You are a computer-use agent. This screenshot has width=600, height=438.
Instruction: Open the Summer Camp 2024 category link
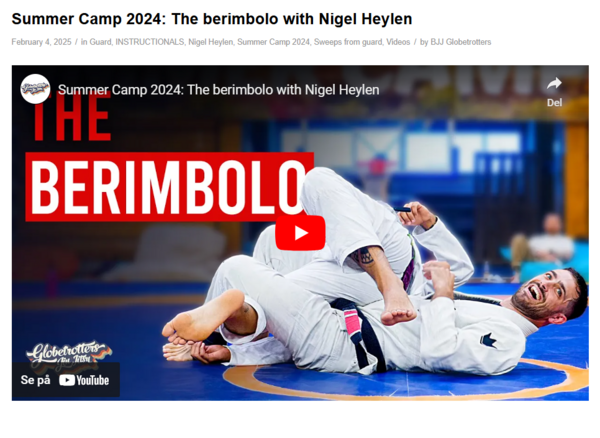point(273,42)
